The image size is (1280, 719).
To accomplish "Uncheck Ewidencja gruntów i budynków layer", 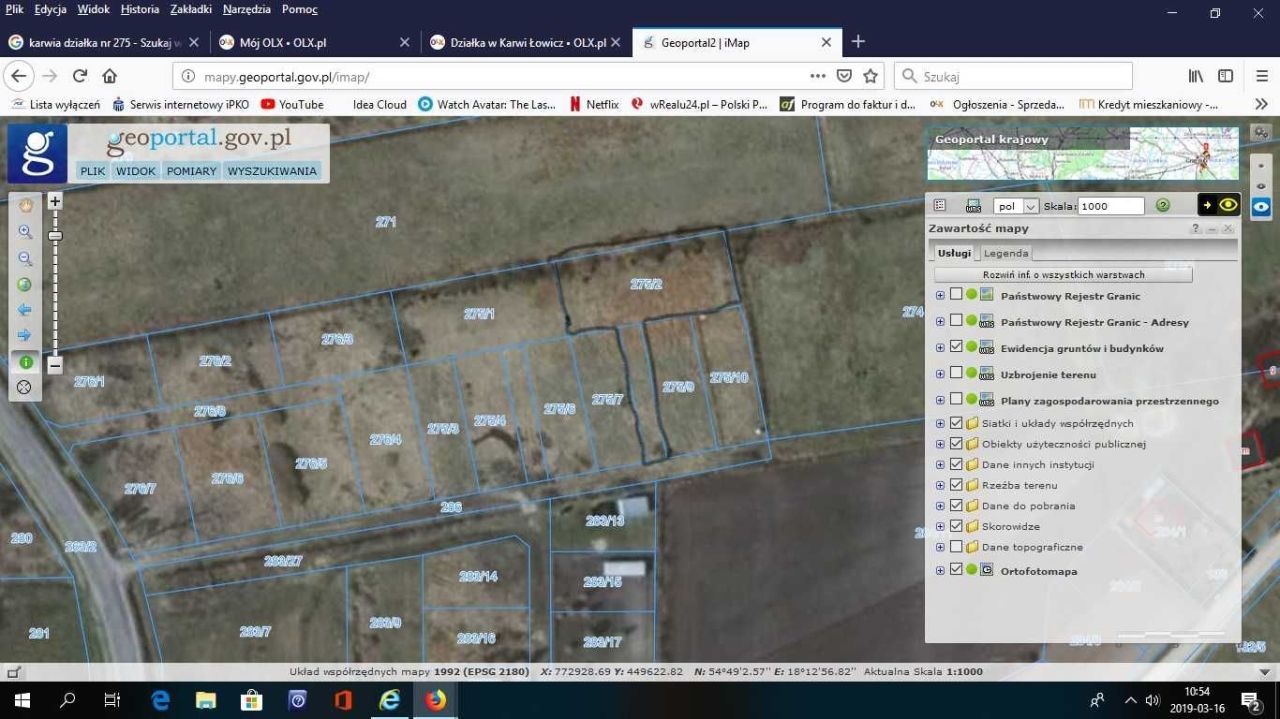I will [x=956, y=347].
